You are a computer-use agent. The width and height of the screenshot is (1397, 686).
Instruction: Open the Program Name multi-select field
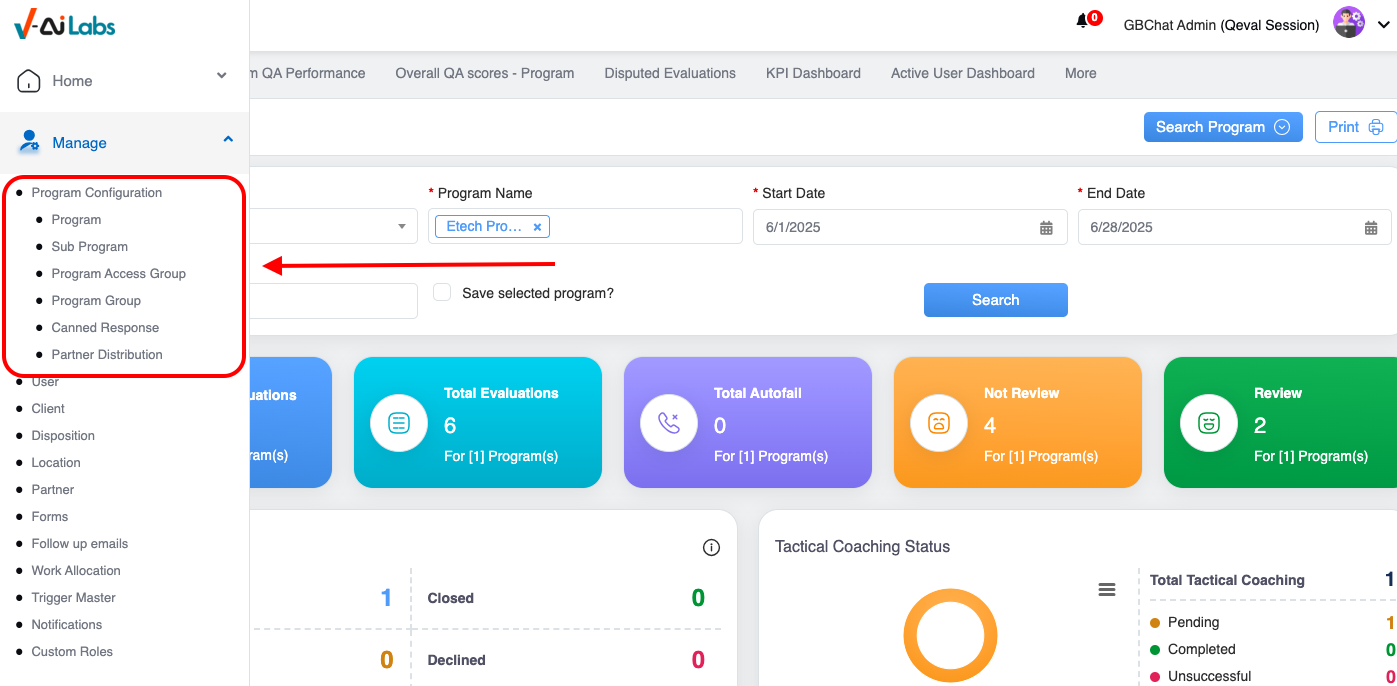585,226
